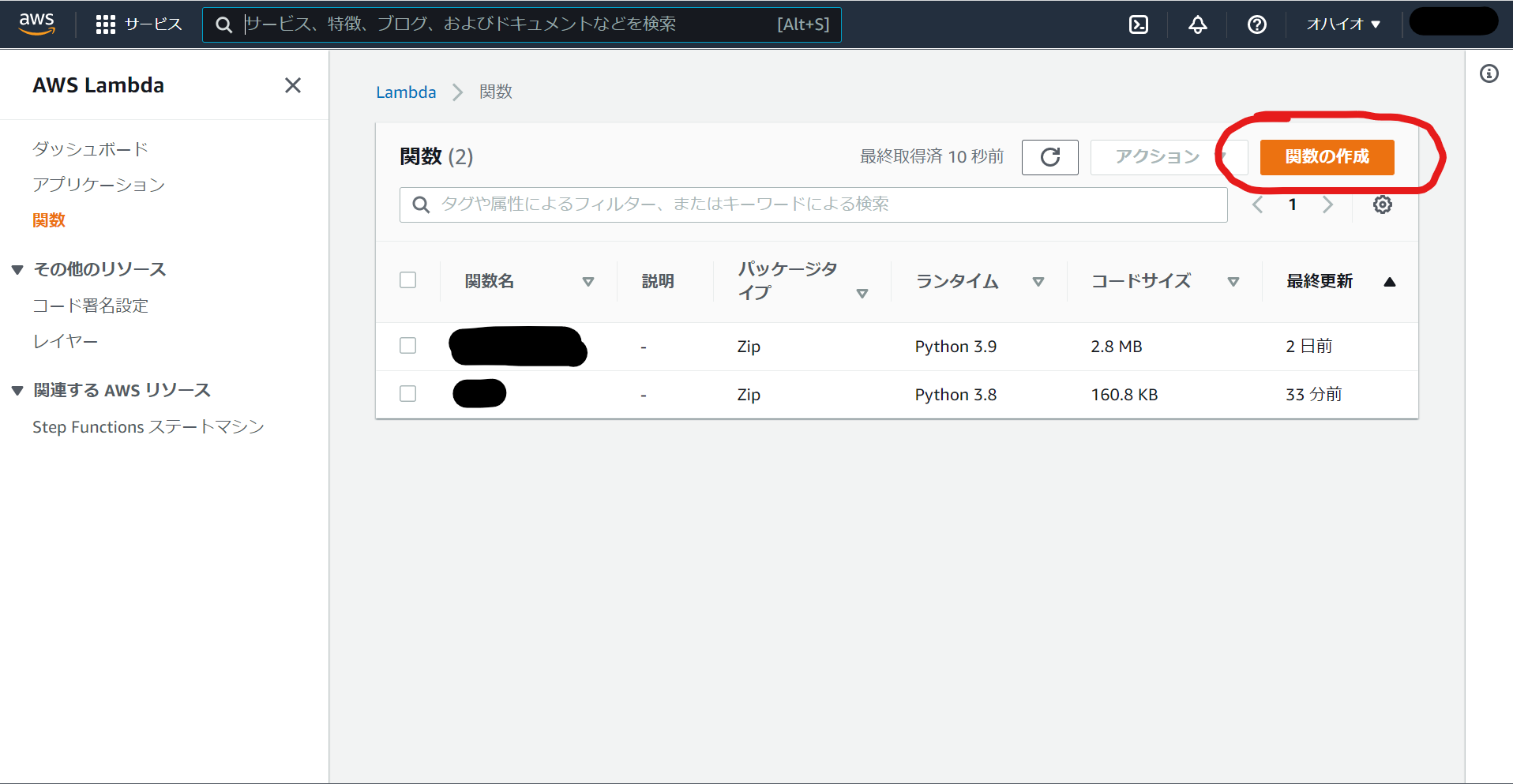This screenshot has height=784, width=1513.
Task: Focus the function filter search box
Action: [813, 204]
